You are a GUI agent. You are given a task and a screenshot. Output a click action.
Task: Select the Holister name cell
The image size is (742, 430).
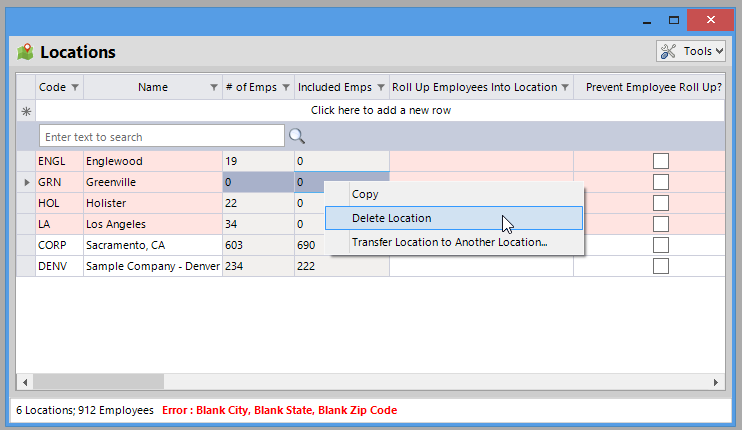153,203
